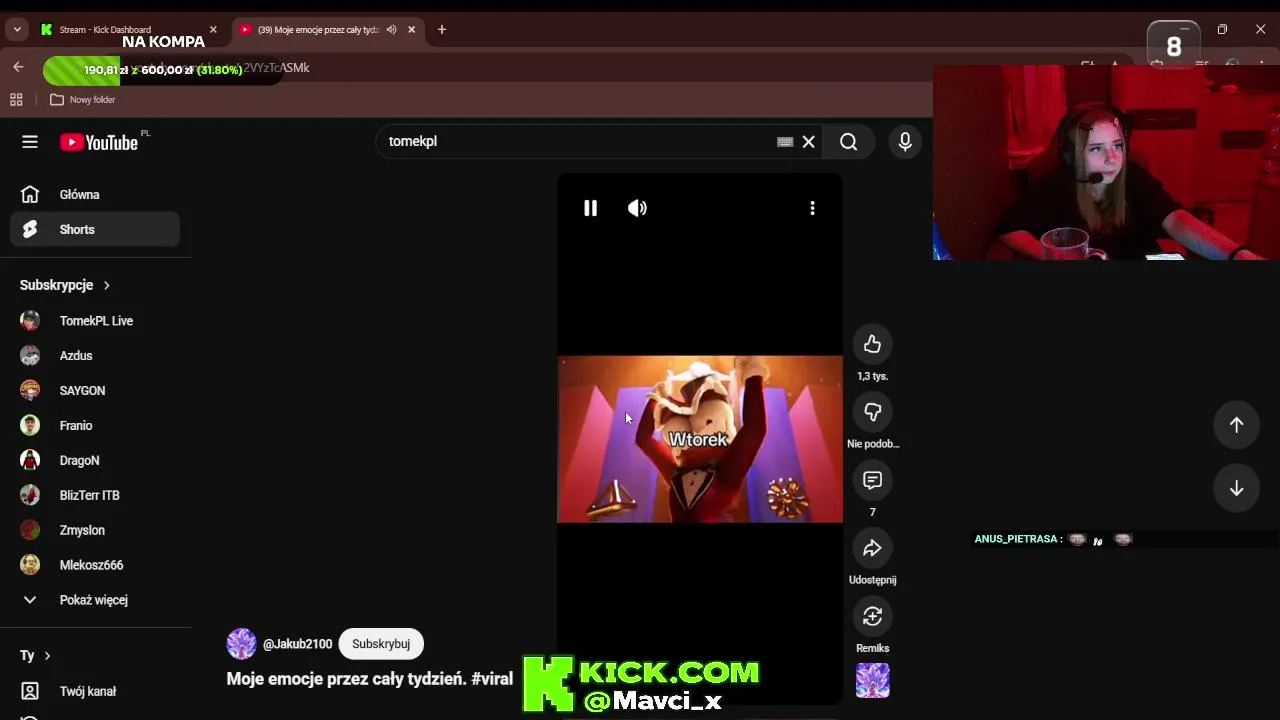Image resolution: width=1280 pixels, height=720 pixels.
Task: Open the Nowy folder bookmark folder
Action: coord(83,100)
